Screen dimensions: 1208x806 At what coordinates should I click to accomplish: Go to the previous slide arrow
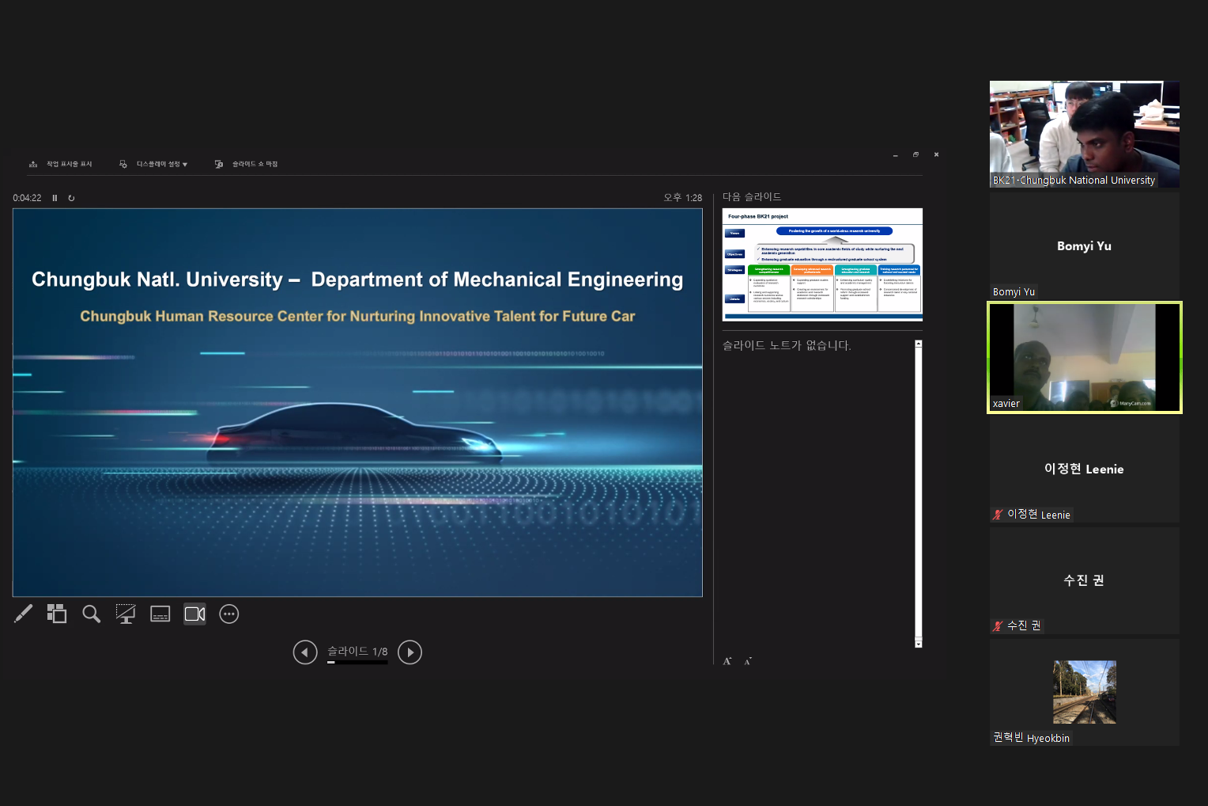pos(305,652)
